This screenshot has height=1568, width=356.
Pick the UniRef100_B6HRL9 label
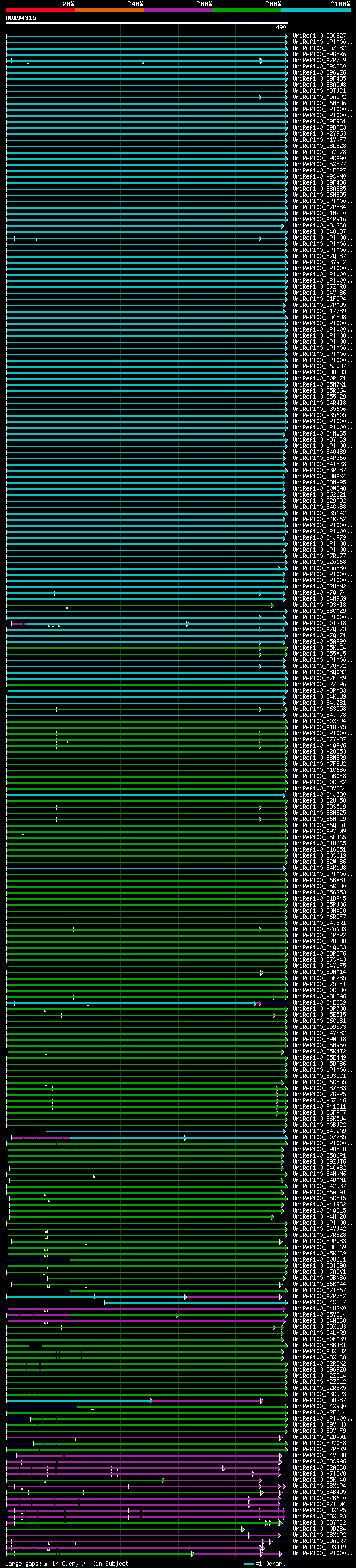(319, 819)
